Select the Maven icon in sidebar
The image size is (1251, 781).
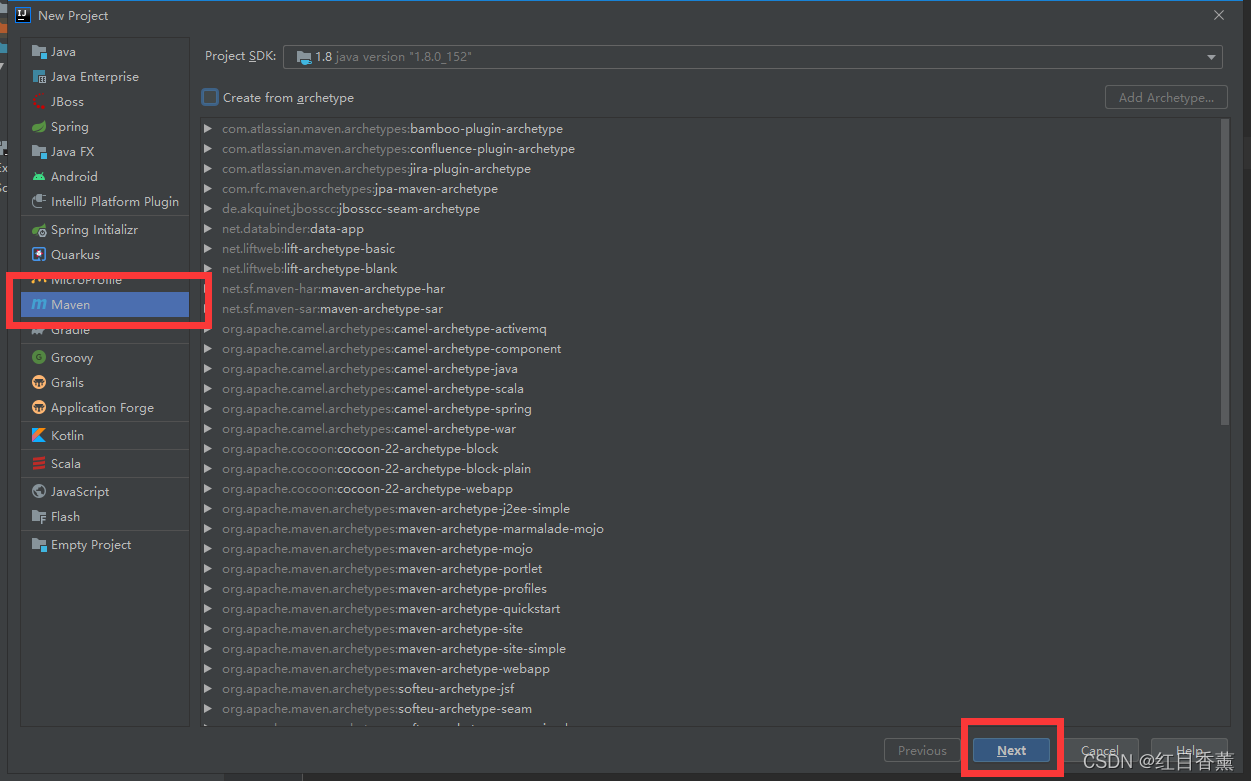39,305
